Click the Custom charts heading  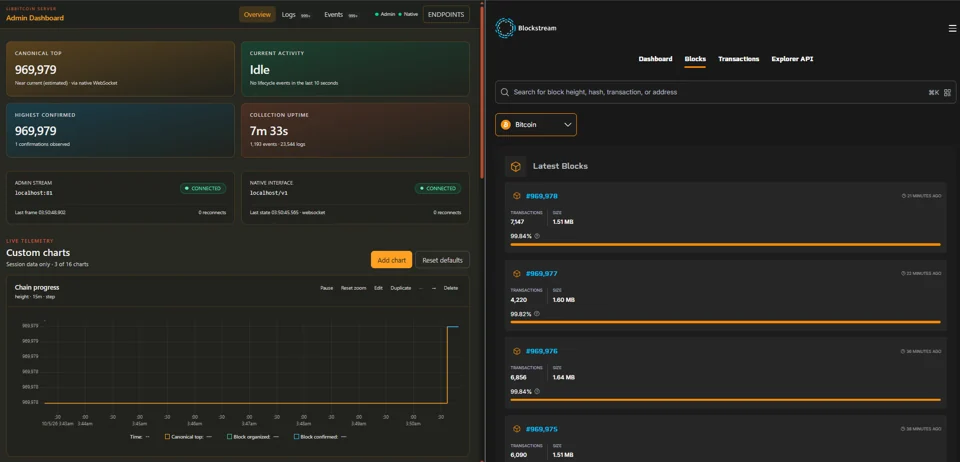(x=38, y=253)
